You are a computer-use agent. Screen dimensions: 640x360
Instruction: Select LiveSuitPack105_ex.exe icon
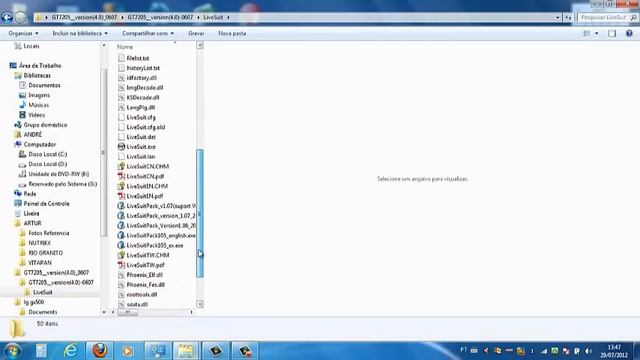click(121, 245)
